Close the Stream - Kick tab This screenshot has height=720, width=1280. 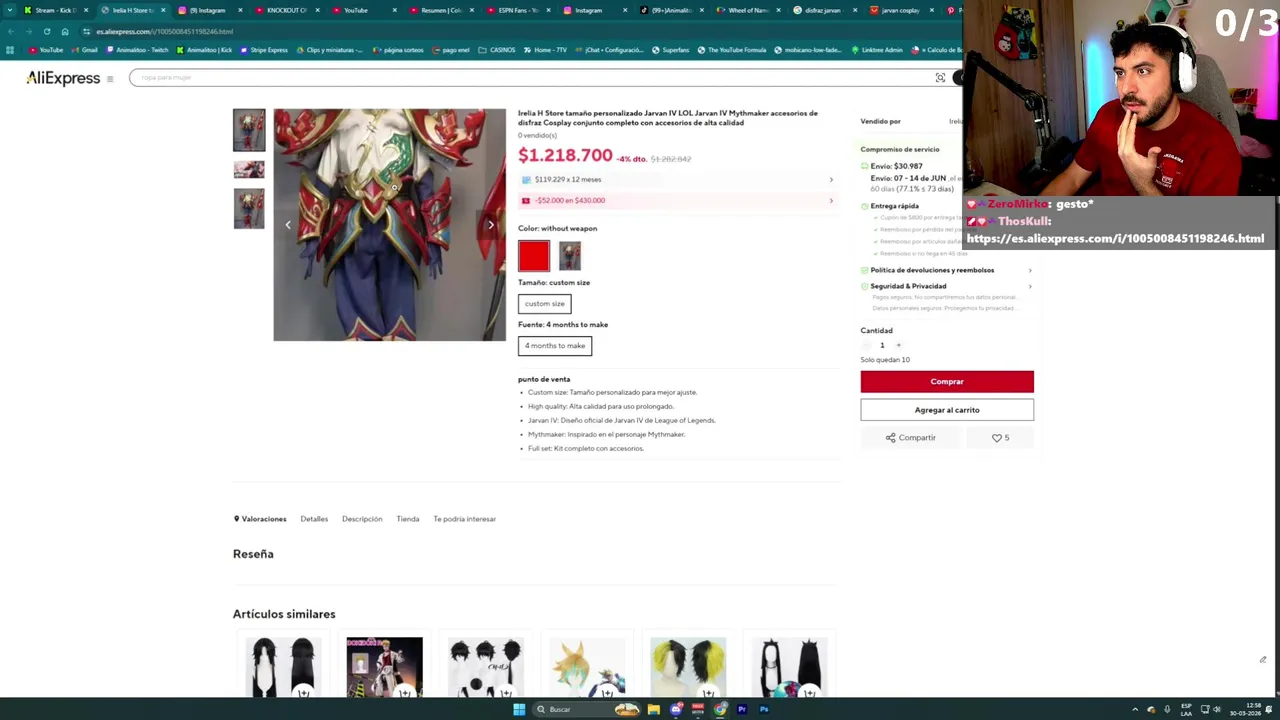click(86, 10)
